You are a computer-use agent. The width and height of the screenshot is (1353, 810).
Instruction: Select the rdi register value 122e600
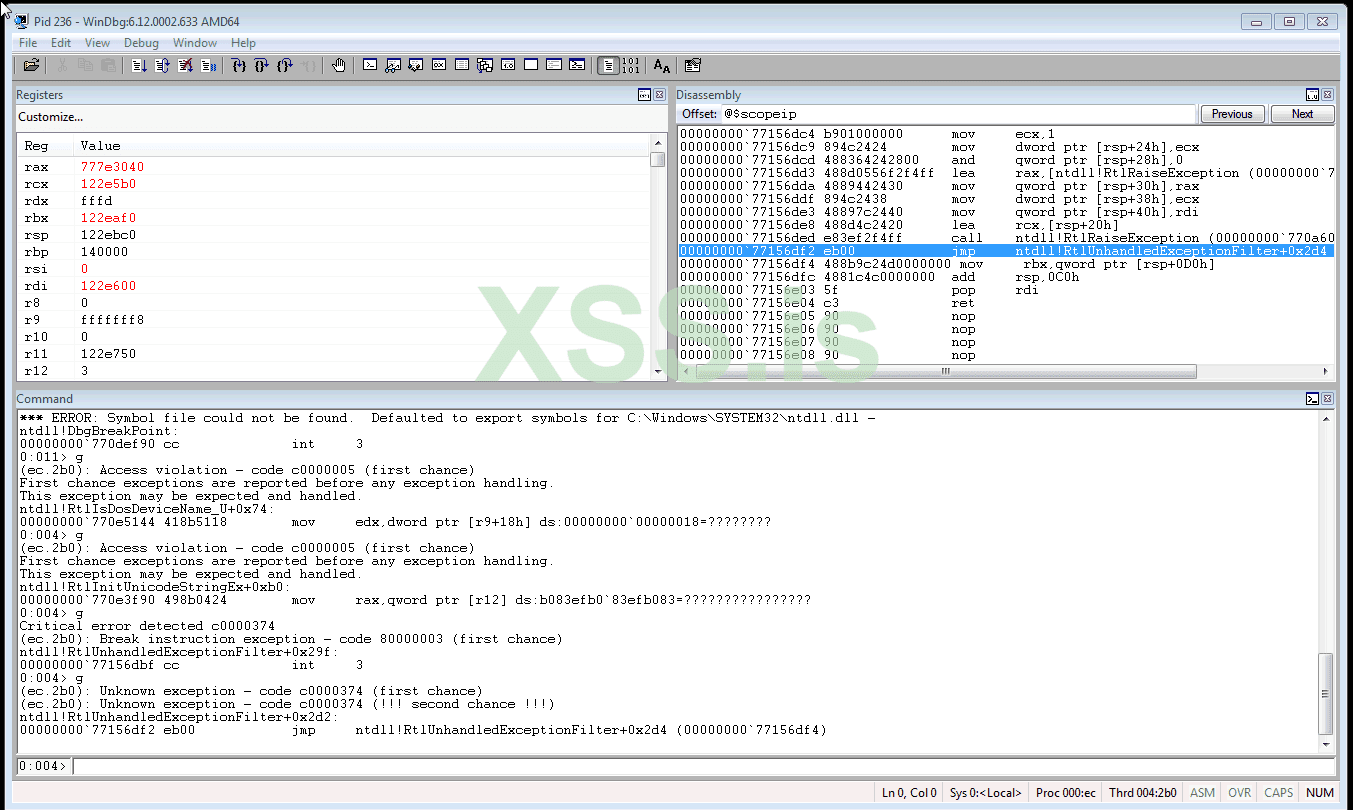[108, 286]
